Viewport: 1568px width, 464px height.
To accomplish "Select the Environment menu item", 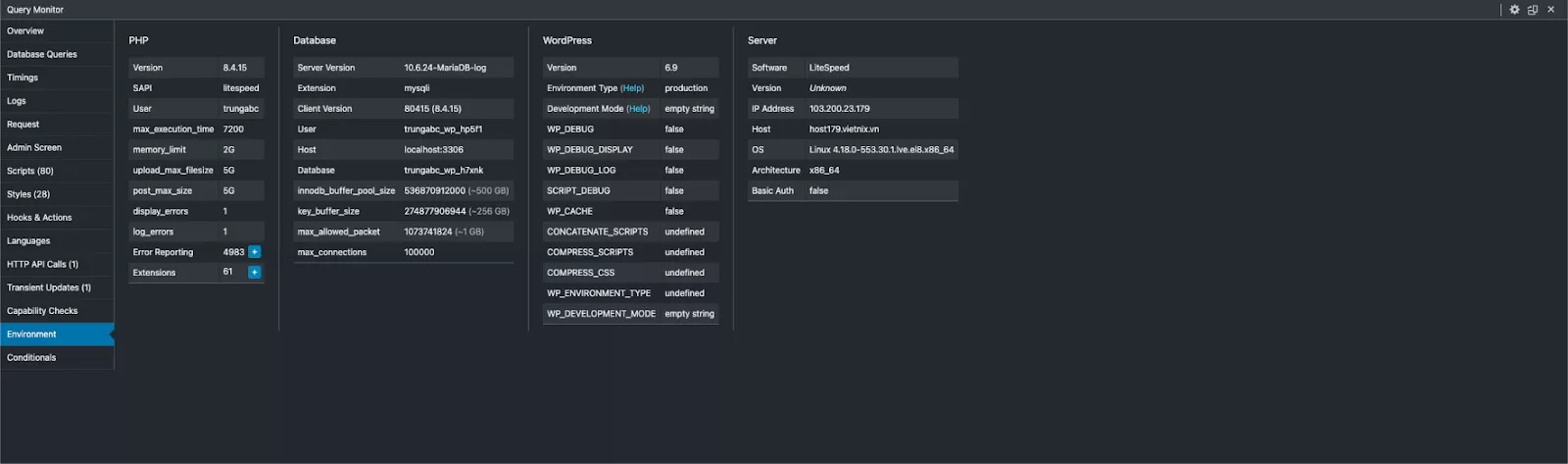I will pyautogui.click(x=57, y=335).
